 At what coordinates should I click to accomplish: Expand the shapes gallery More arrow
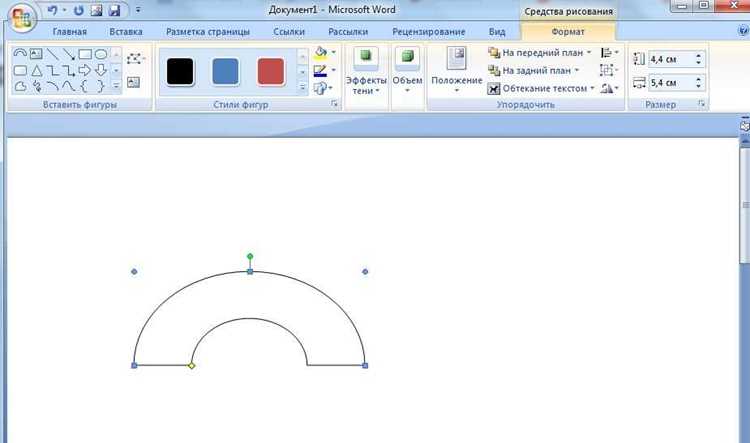pos(116,87)
